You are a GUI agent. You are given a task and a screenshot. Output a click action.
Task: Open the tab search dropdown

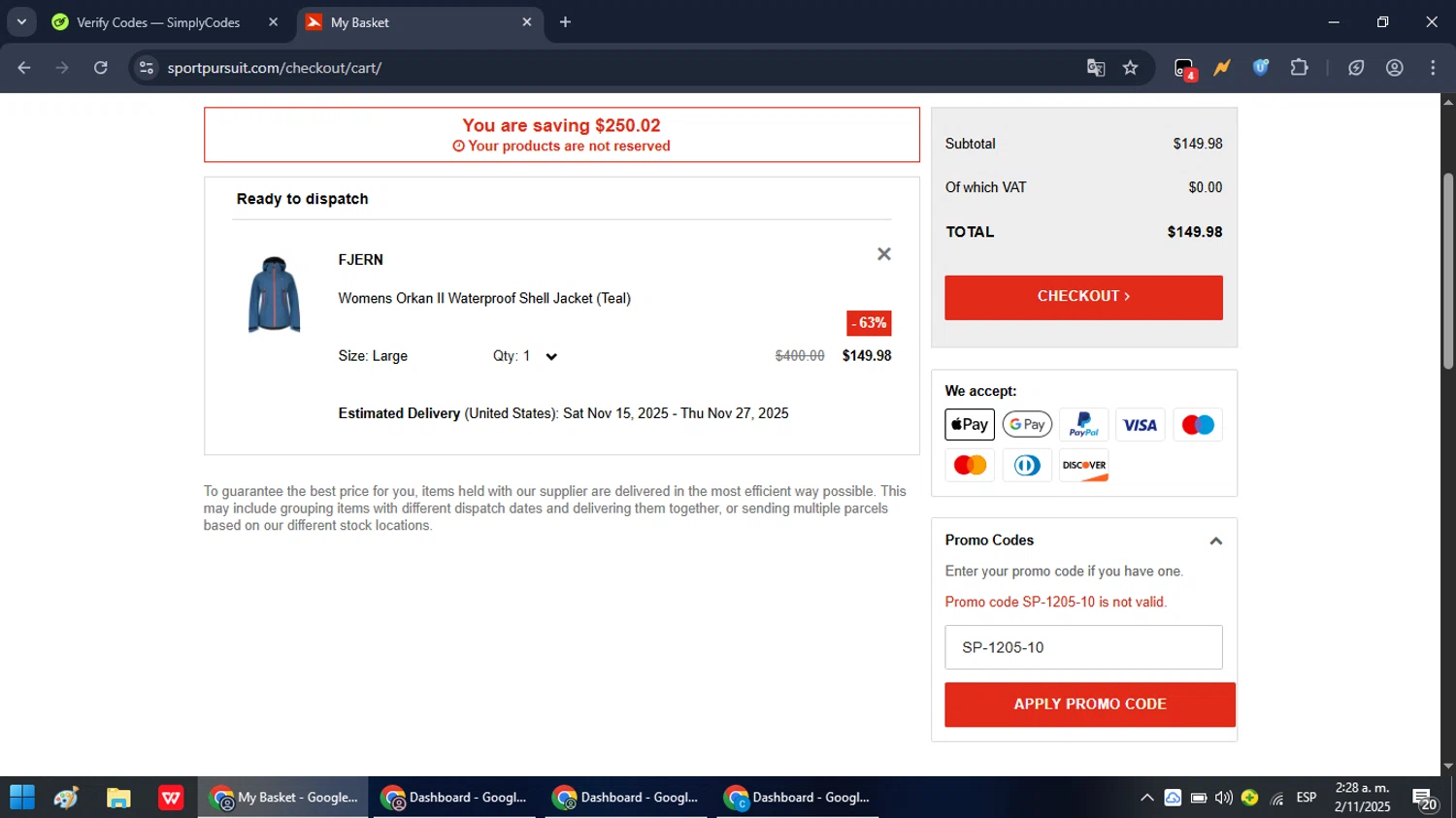click(21, 22)
